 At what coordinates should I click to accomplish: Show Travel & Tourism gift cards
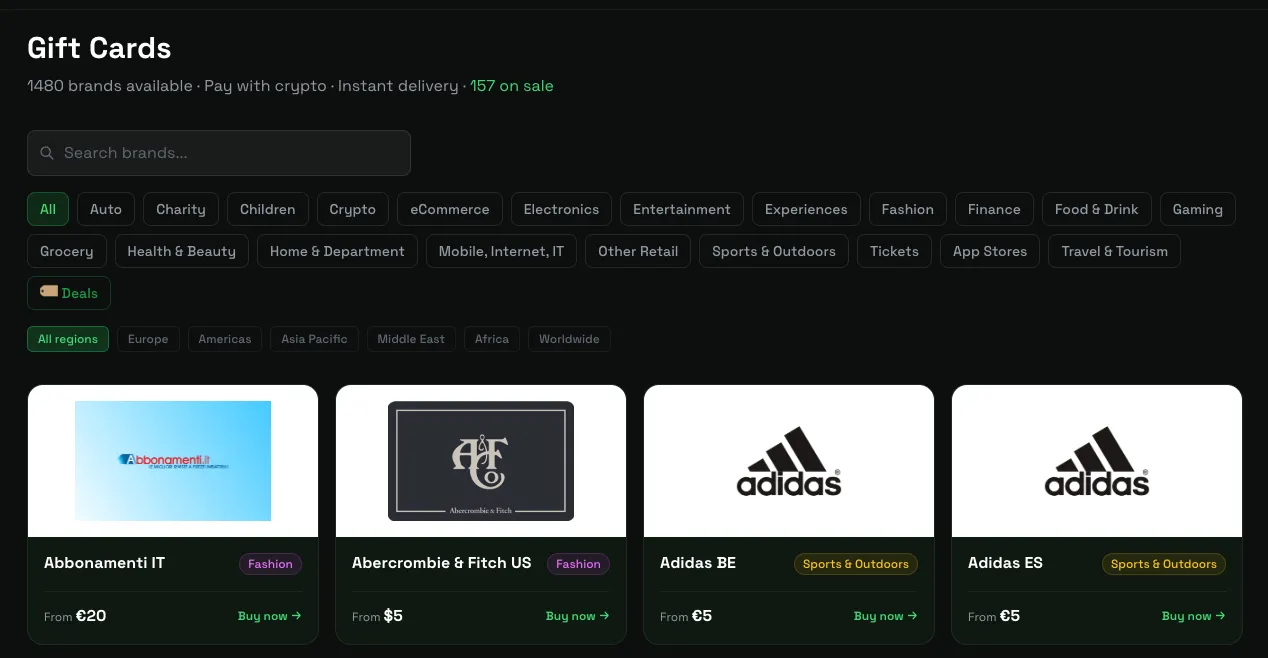point(1114,251)
